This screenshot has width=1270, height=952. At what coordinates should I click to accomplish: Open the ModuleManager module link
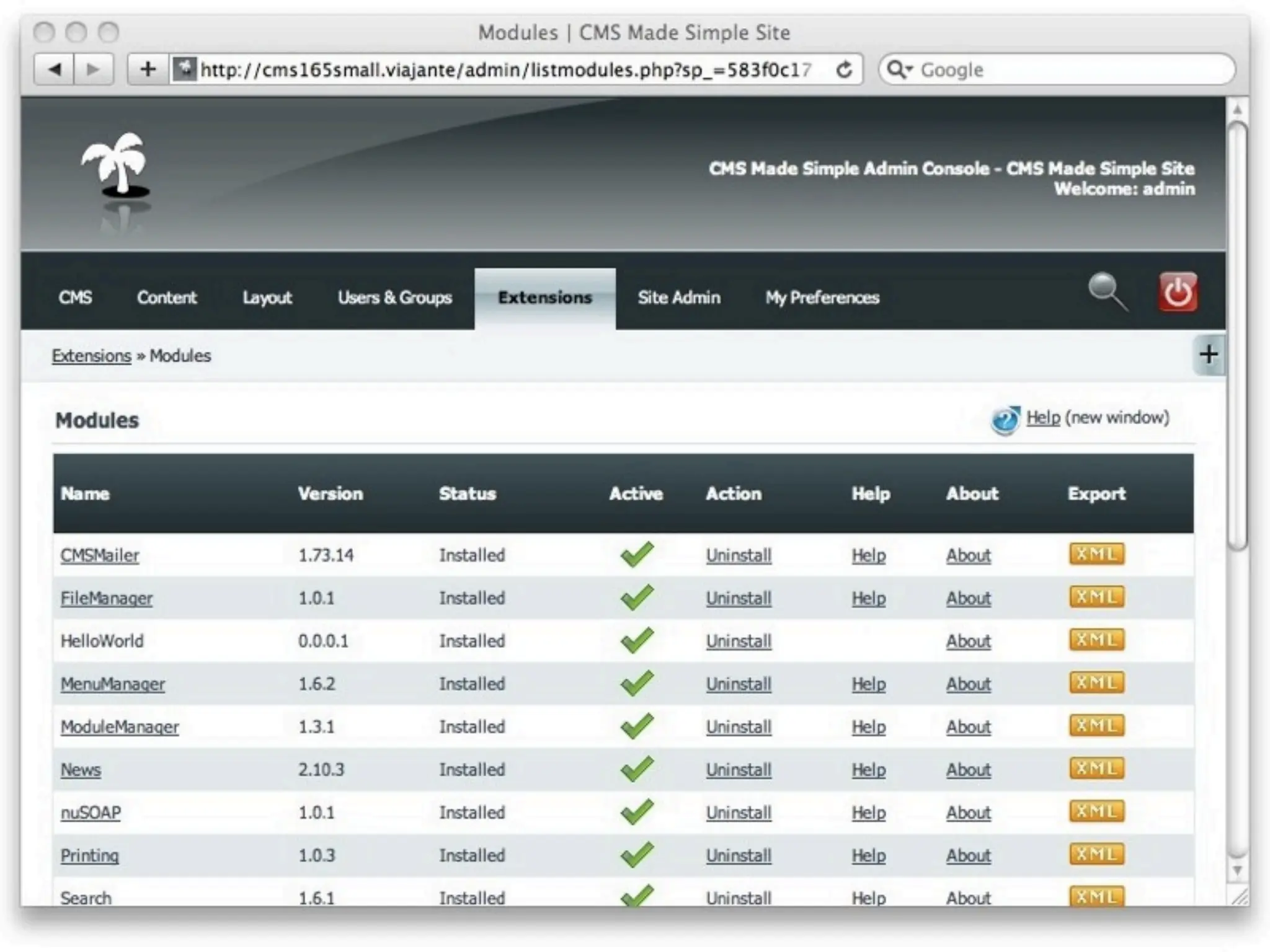point(119,726)
